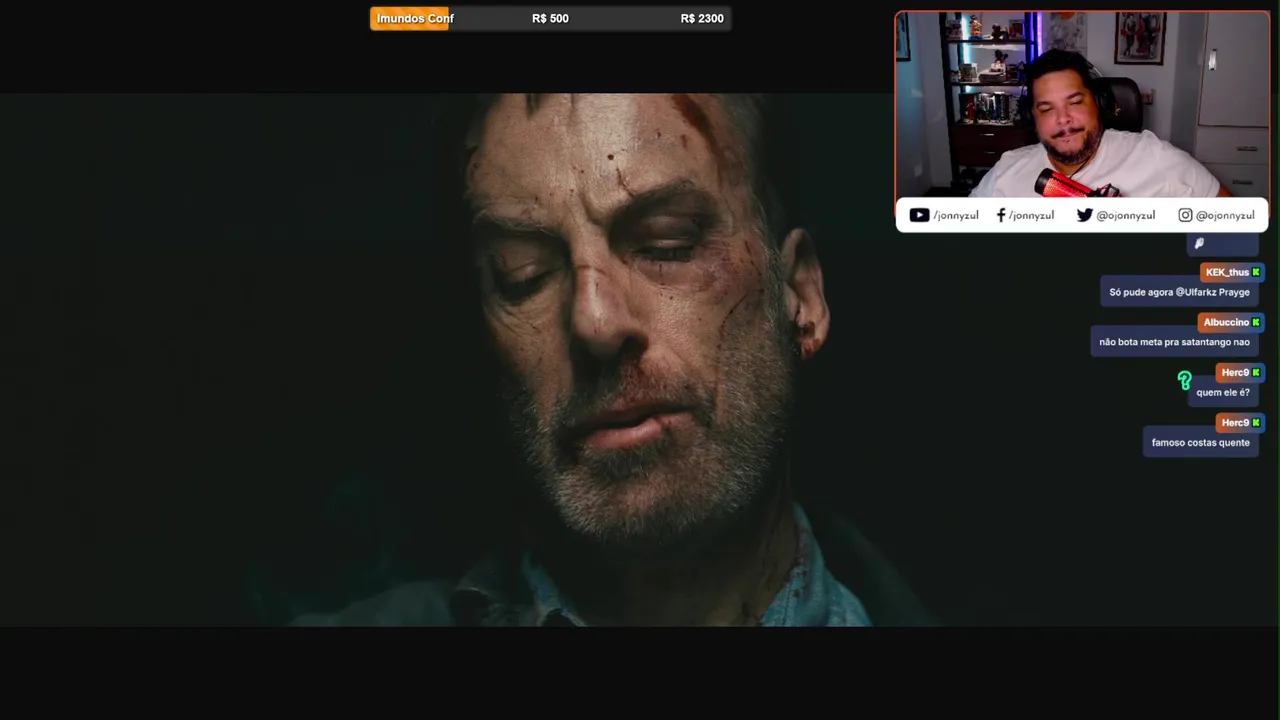Select the username KEK_thus in chat
This screenshot has height=720, width=1280.
pyautogui.click(x=1227, y=272)
